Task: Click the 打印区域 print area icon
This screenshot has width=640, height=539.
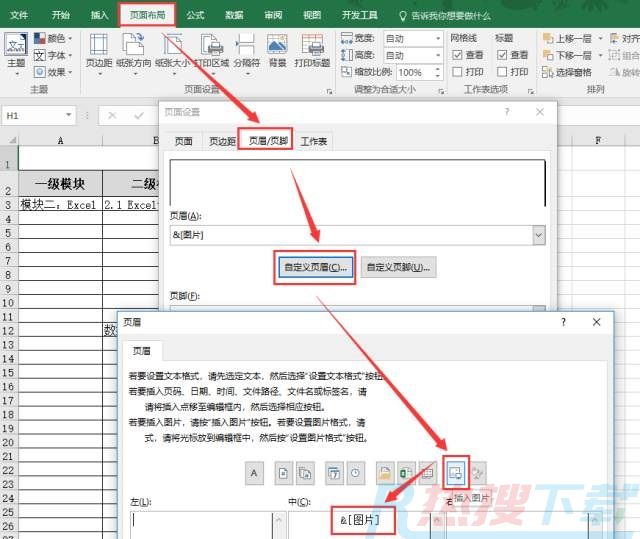Action: pos(211,45)
